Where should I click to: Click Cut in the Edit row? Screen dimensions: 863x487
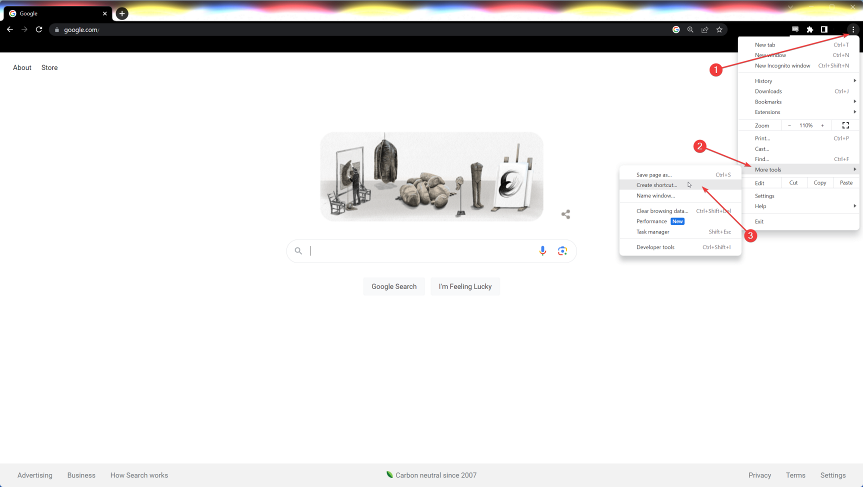[x=793, y=183]
